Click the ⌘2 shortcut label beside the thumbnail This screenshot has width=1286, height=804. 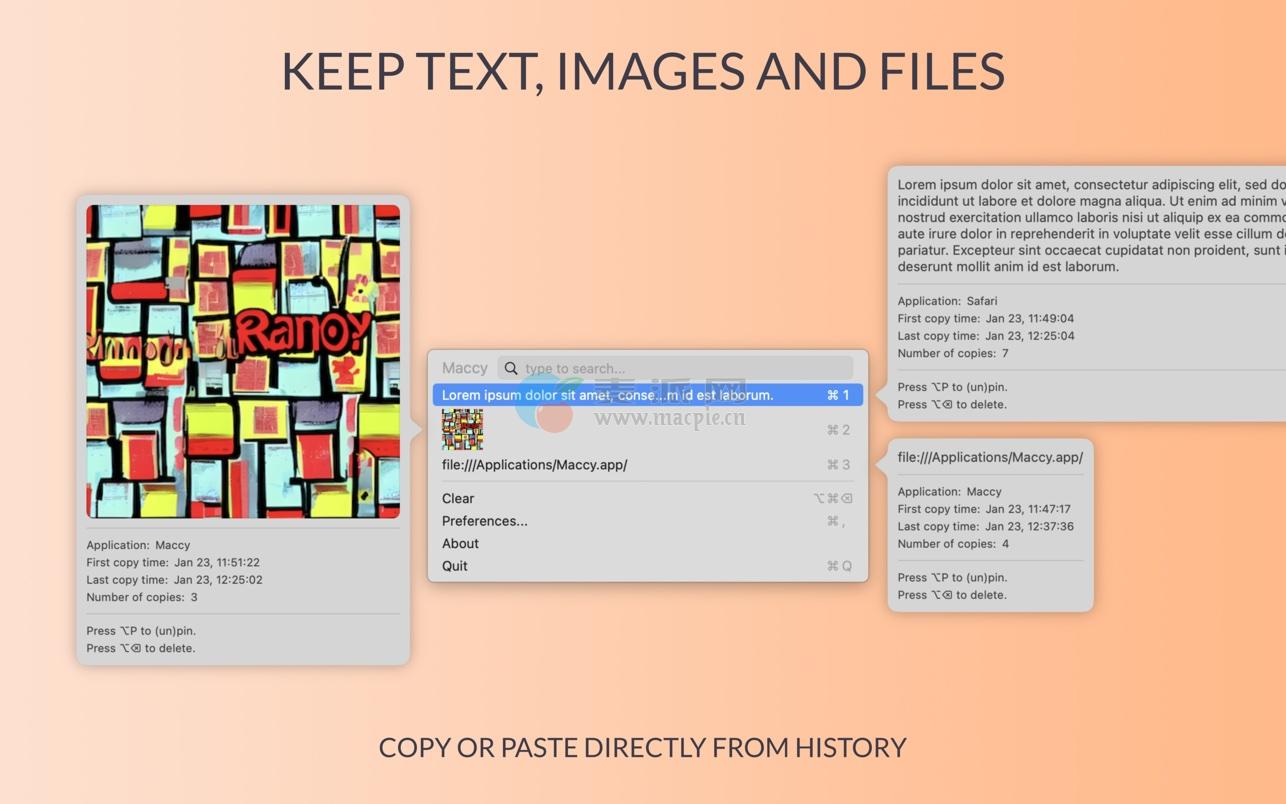click(x=837, y=430)
